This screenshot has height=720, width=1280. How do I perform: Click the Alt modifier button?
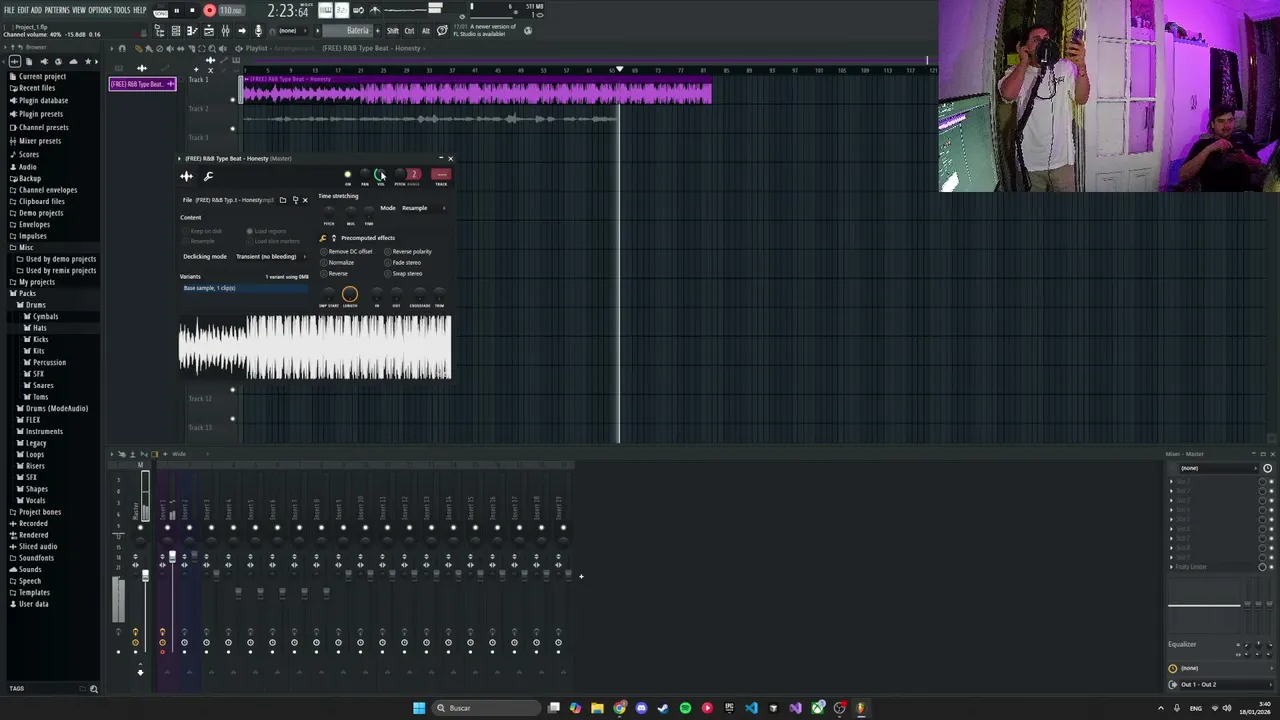point(425,31)
